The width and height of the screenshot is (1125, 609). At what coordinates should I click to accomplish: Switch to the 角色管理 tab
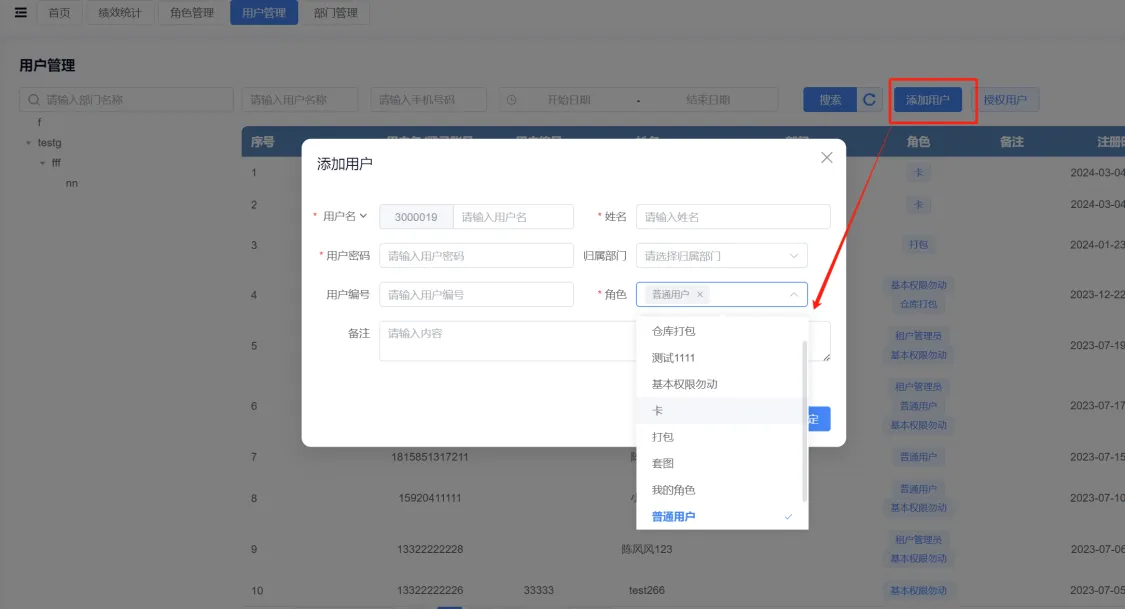pyautogui.click(x=191, y=13)
